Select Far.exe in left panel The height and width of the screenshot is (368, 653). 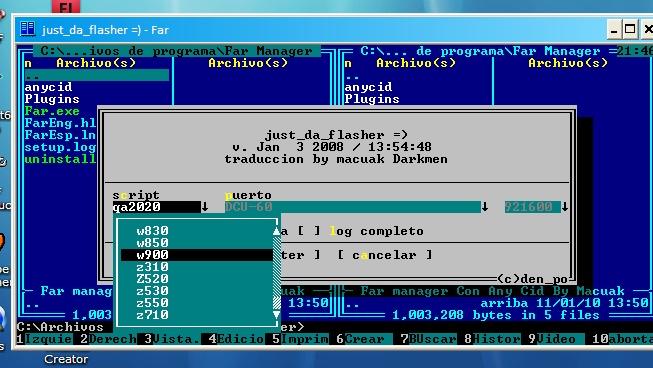(x=52, y=111)
